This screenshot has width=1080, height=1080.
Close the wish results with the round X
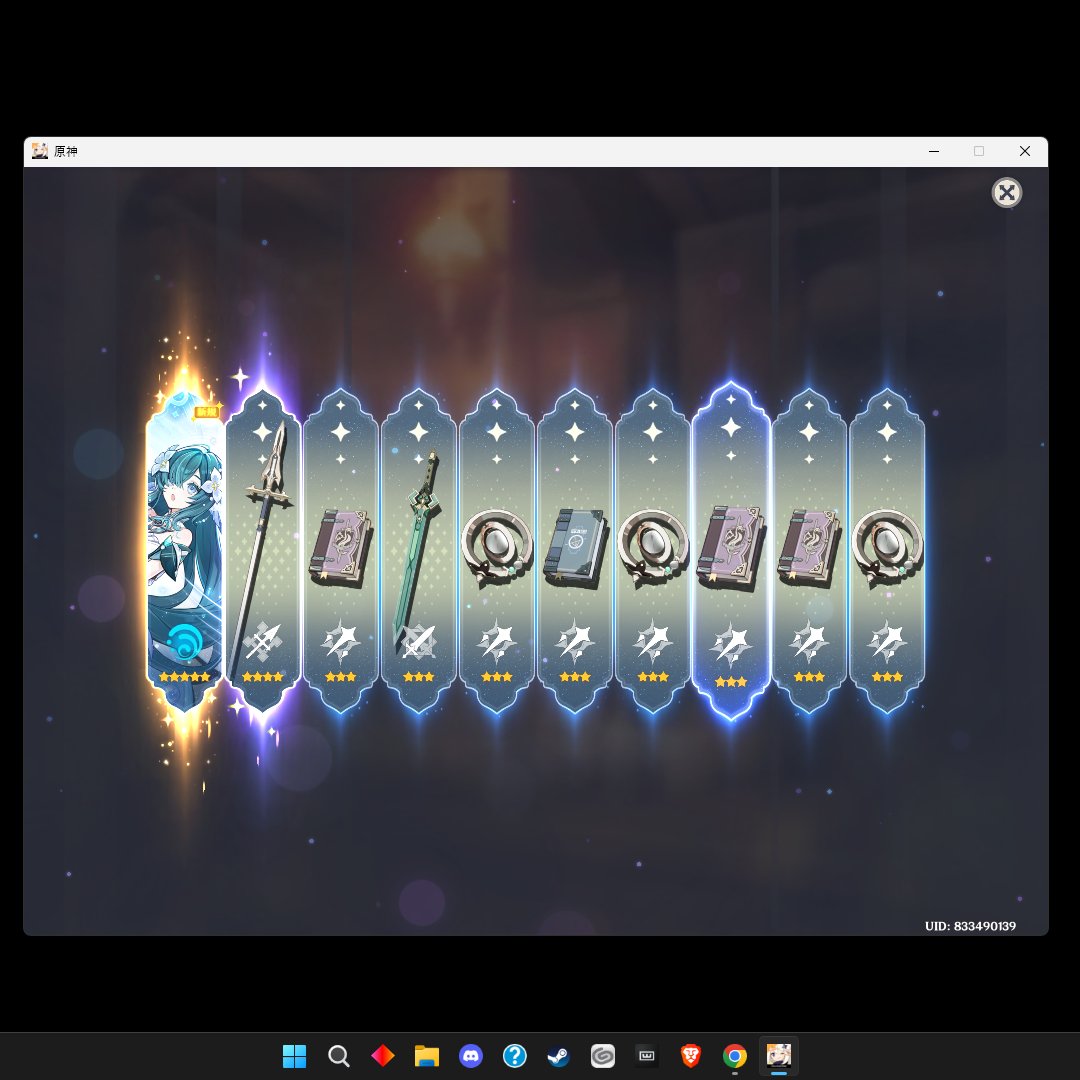1006,193
